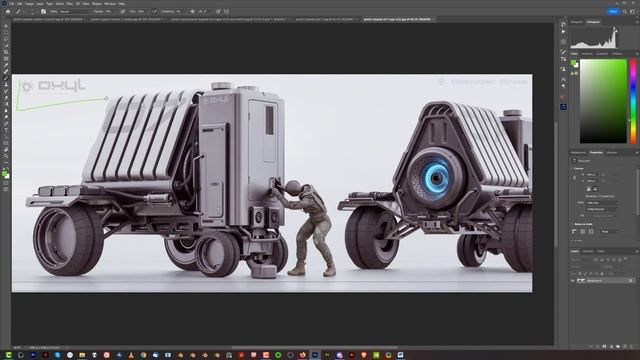
Task: Select the Zoom tool in left toolbar
Action: (x=6, y=156)
